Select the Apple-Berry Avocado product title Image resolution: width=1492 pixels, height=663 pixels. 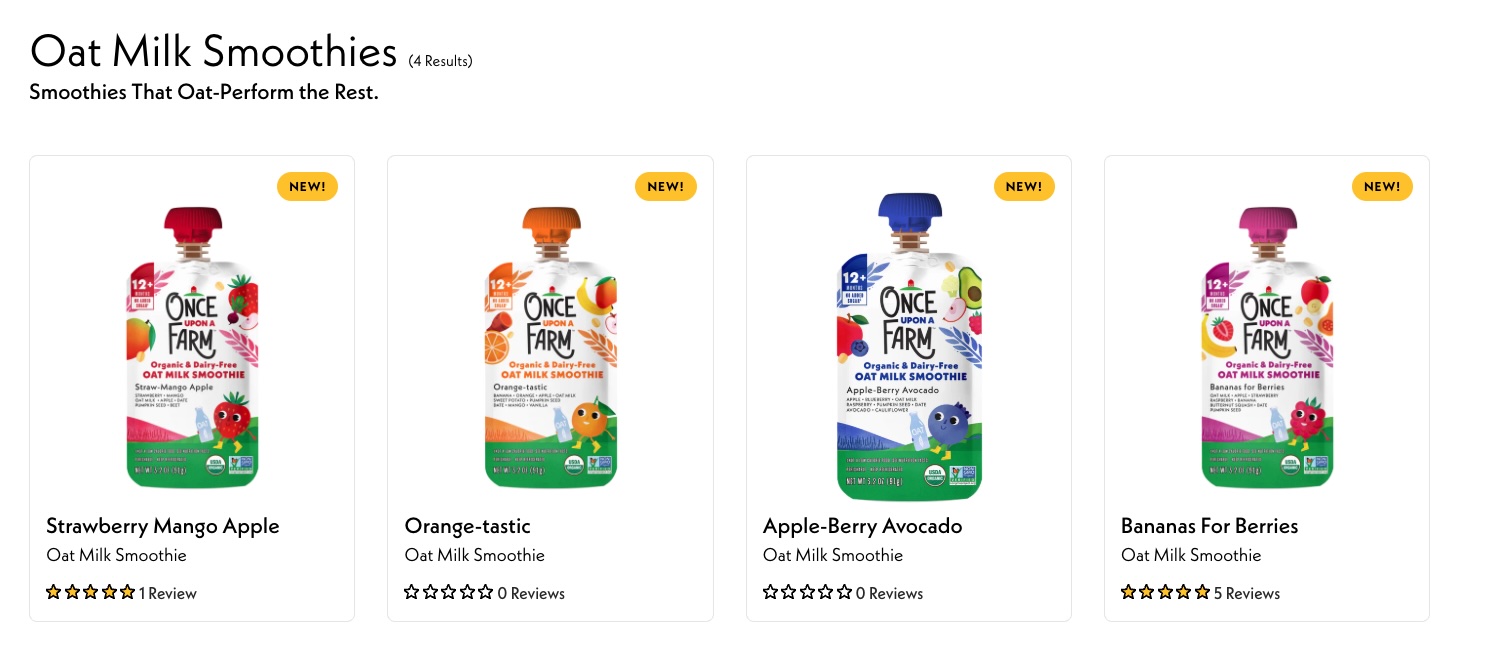pyautogui.click(x=862, y=526)
